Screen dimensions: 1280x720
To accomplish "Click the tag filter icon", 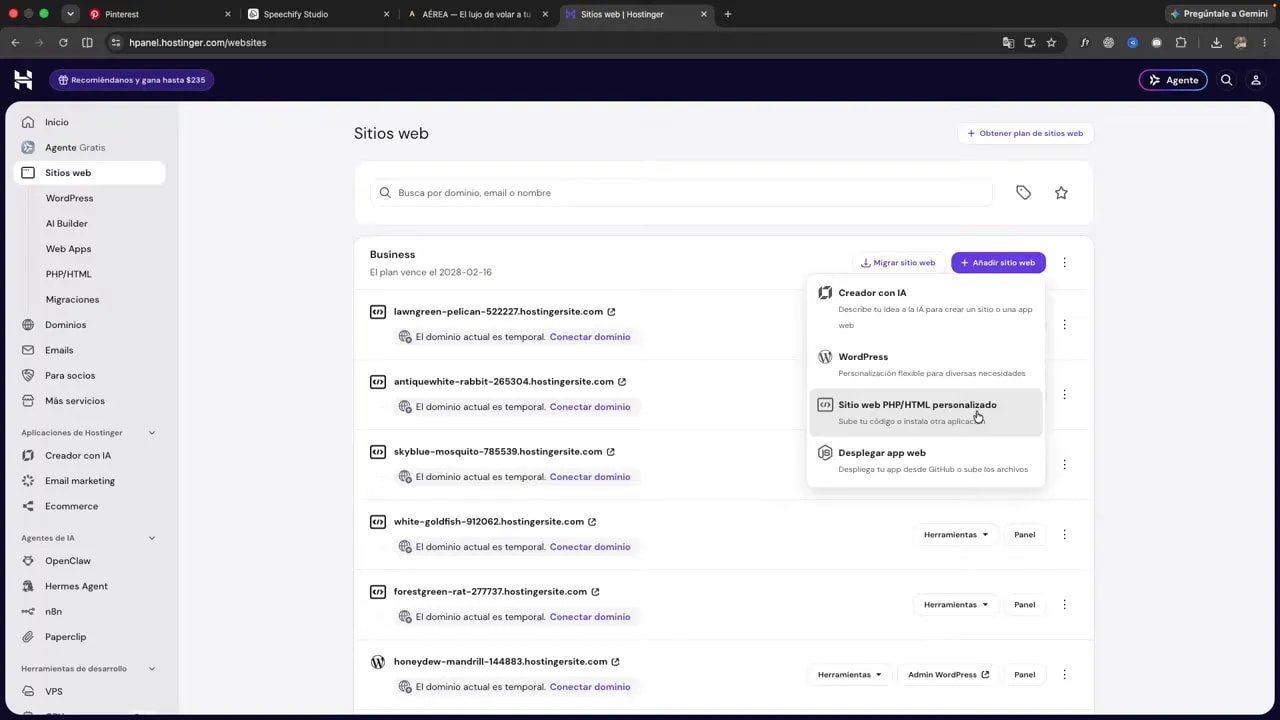I will (1023, 193).
